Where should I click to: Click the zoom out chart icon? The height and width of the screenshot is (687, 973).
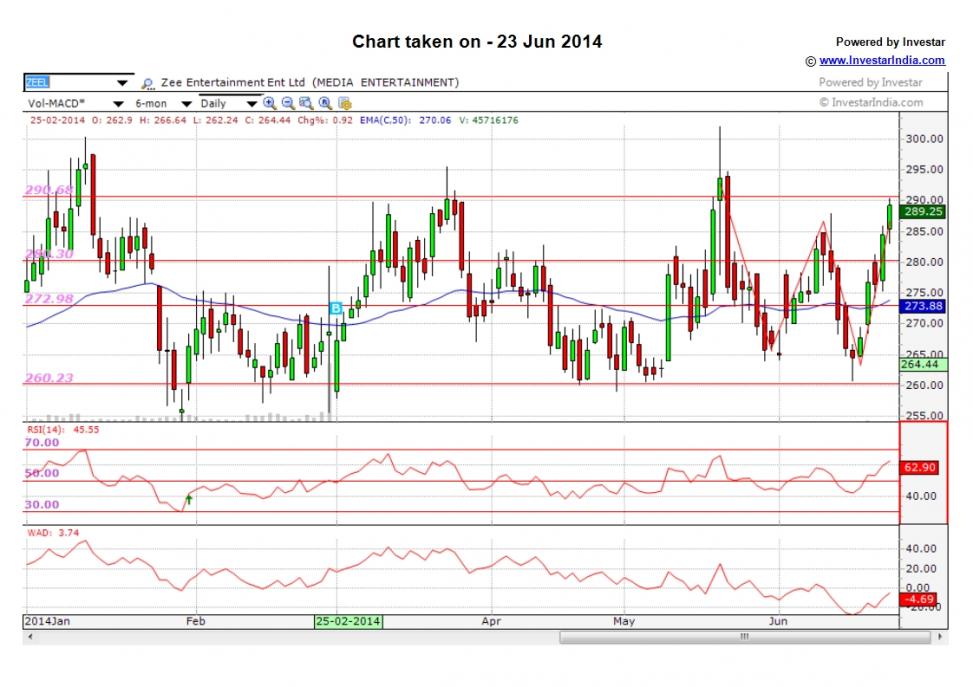point(288,103)
